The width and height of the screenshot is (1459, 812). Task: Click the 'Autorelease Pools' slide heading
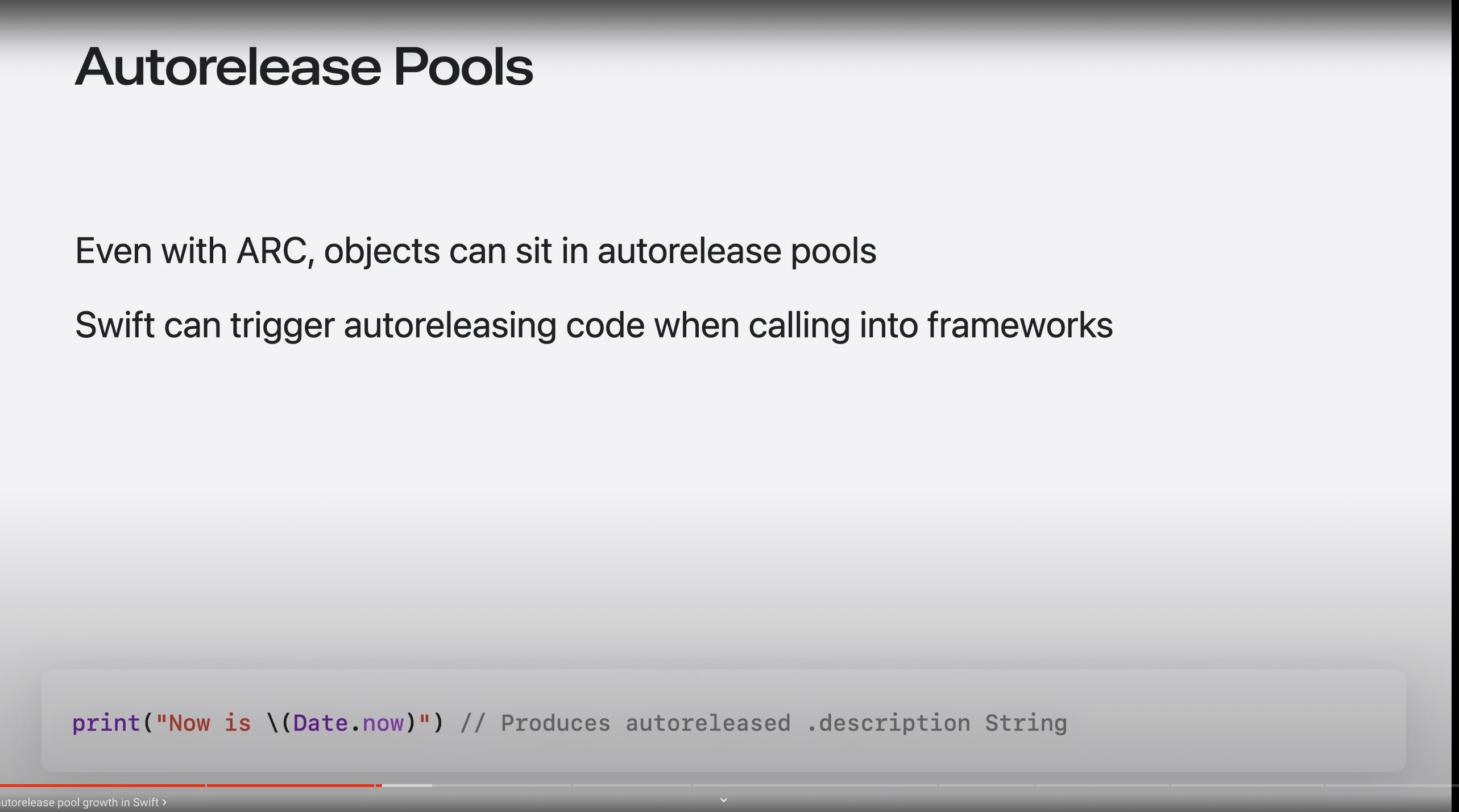click(x=304, y=67)
